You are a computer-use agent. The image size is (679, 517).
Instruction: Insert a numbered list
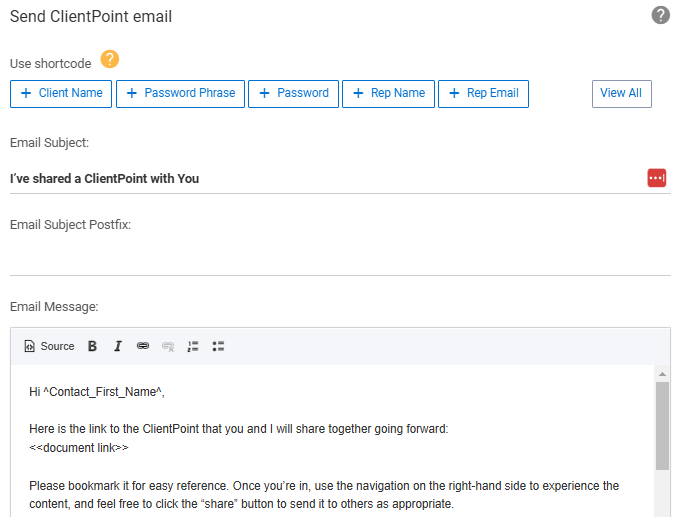[193, 346]
